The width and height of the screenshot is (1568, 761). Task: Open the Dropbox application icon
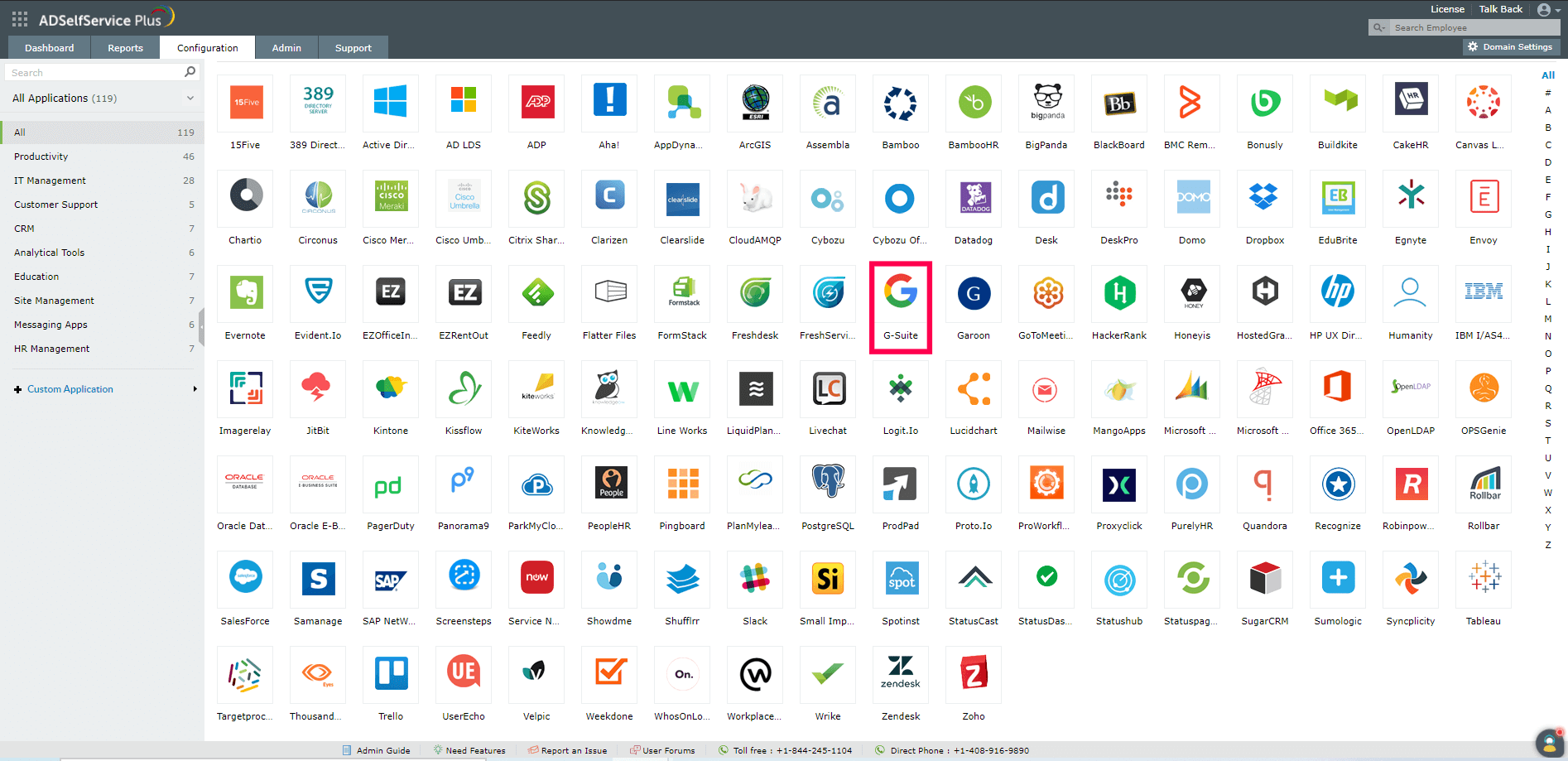tap(1265, 198)
